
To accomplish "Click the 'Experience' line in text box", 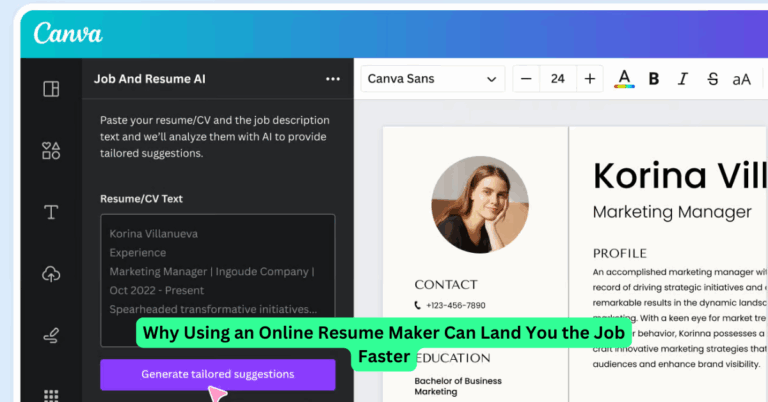I will pos(138,253).
